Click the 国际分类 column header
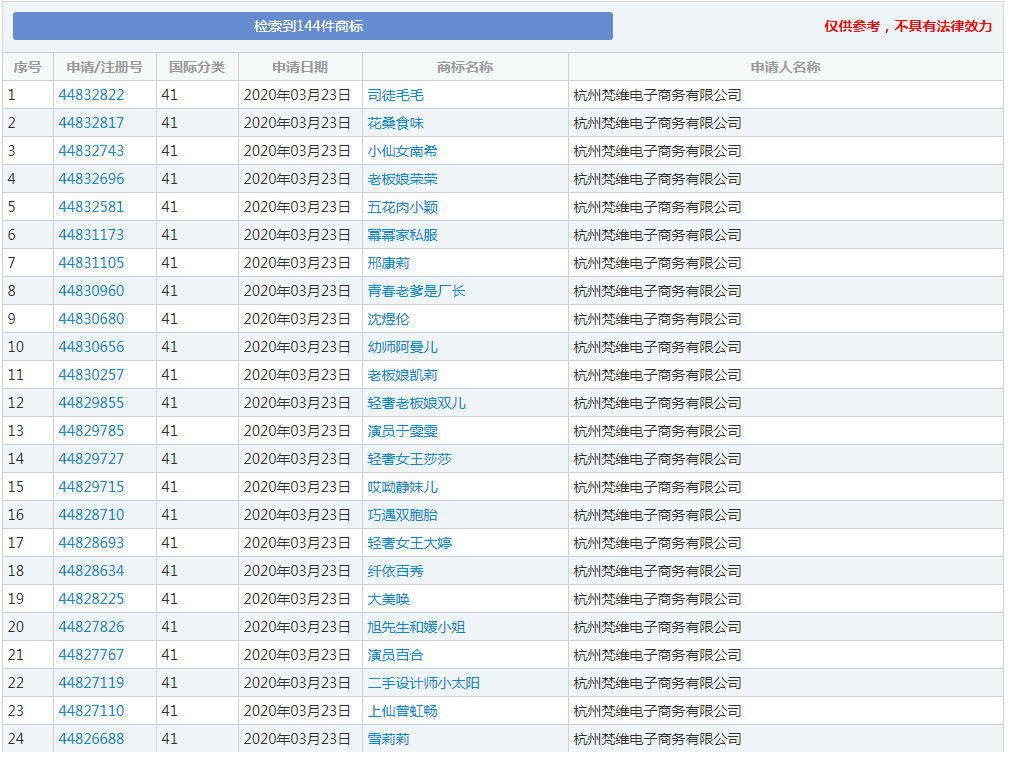 click(197, 67)
